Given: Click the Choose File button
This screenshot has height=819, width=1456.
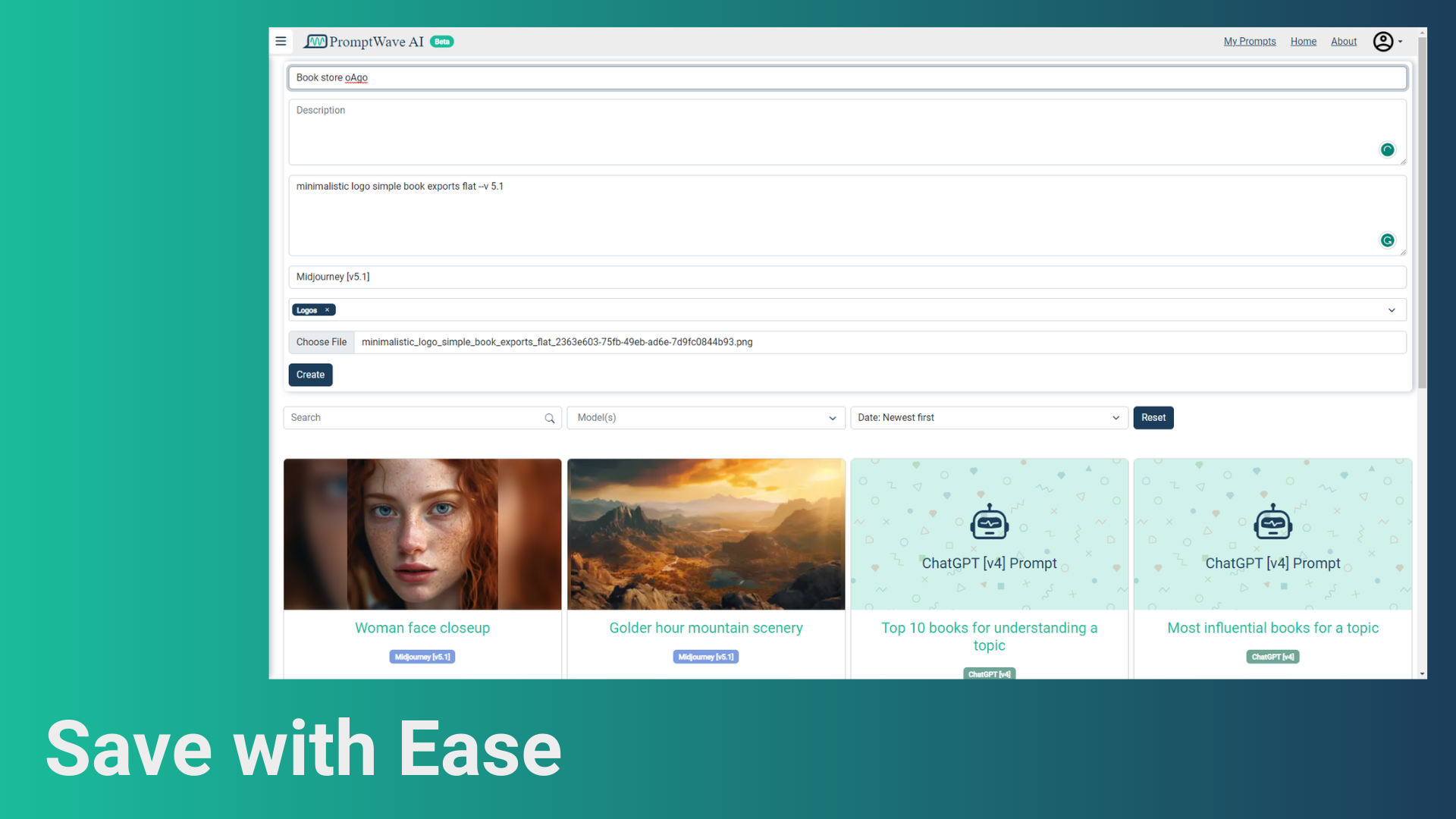Looking at the screenshot, I should [321, 342].
